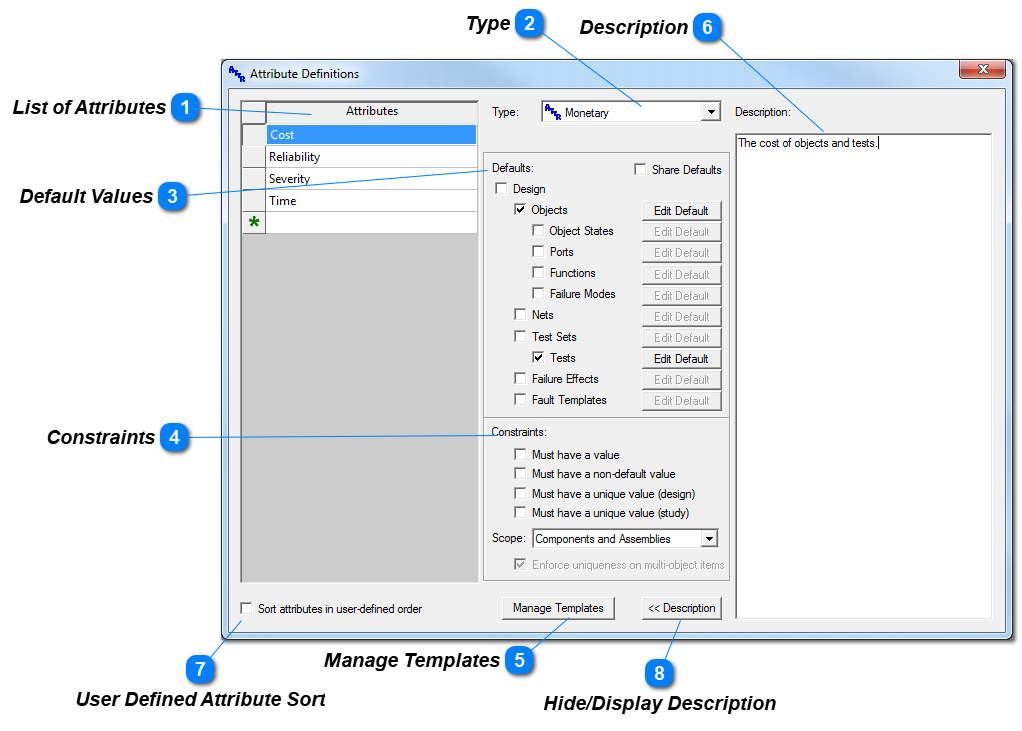Check the Design defaults checkbox
The height and width of the screenshot is (731, 1022).
click(501, 188)
